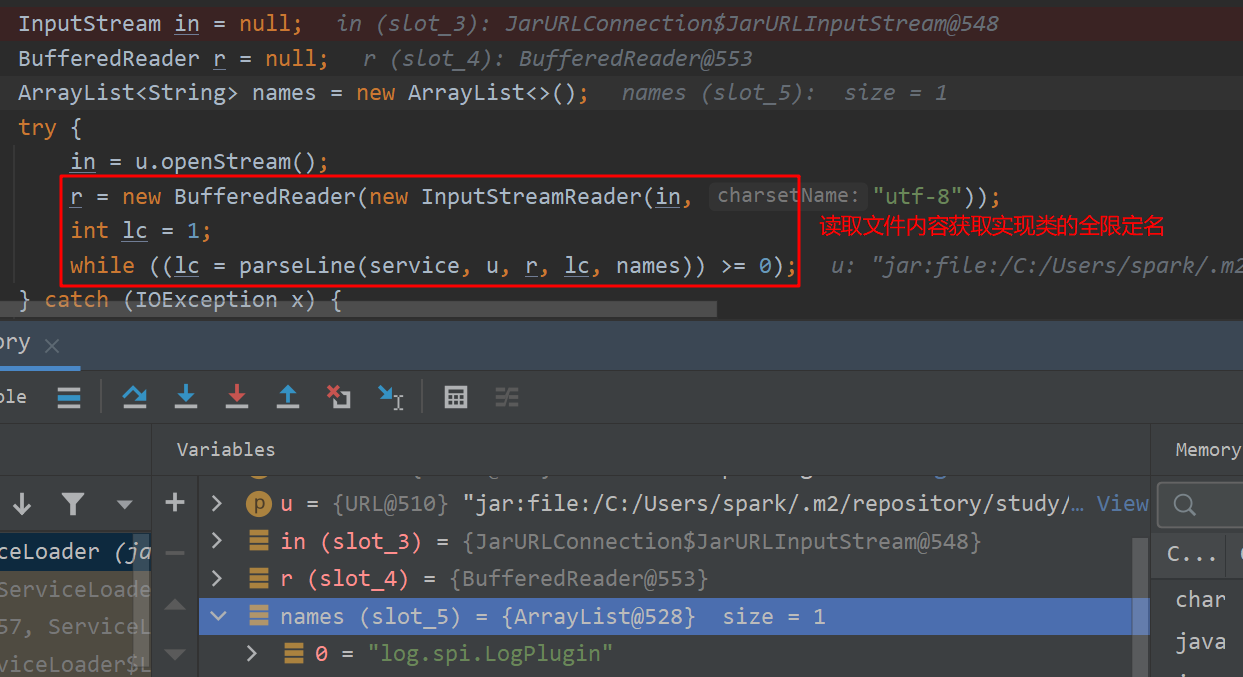
Task: Click the red Force Step Into icon
Action: 236,397
